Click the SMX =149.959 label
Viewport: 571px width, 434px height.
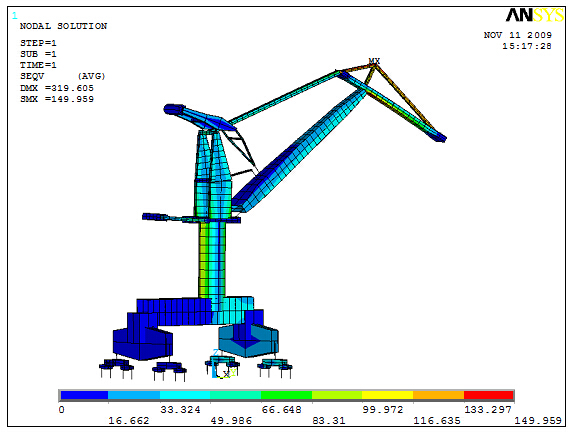[x=57, y=99]
